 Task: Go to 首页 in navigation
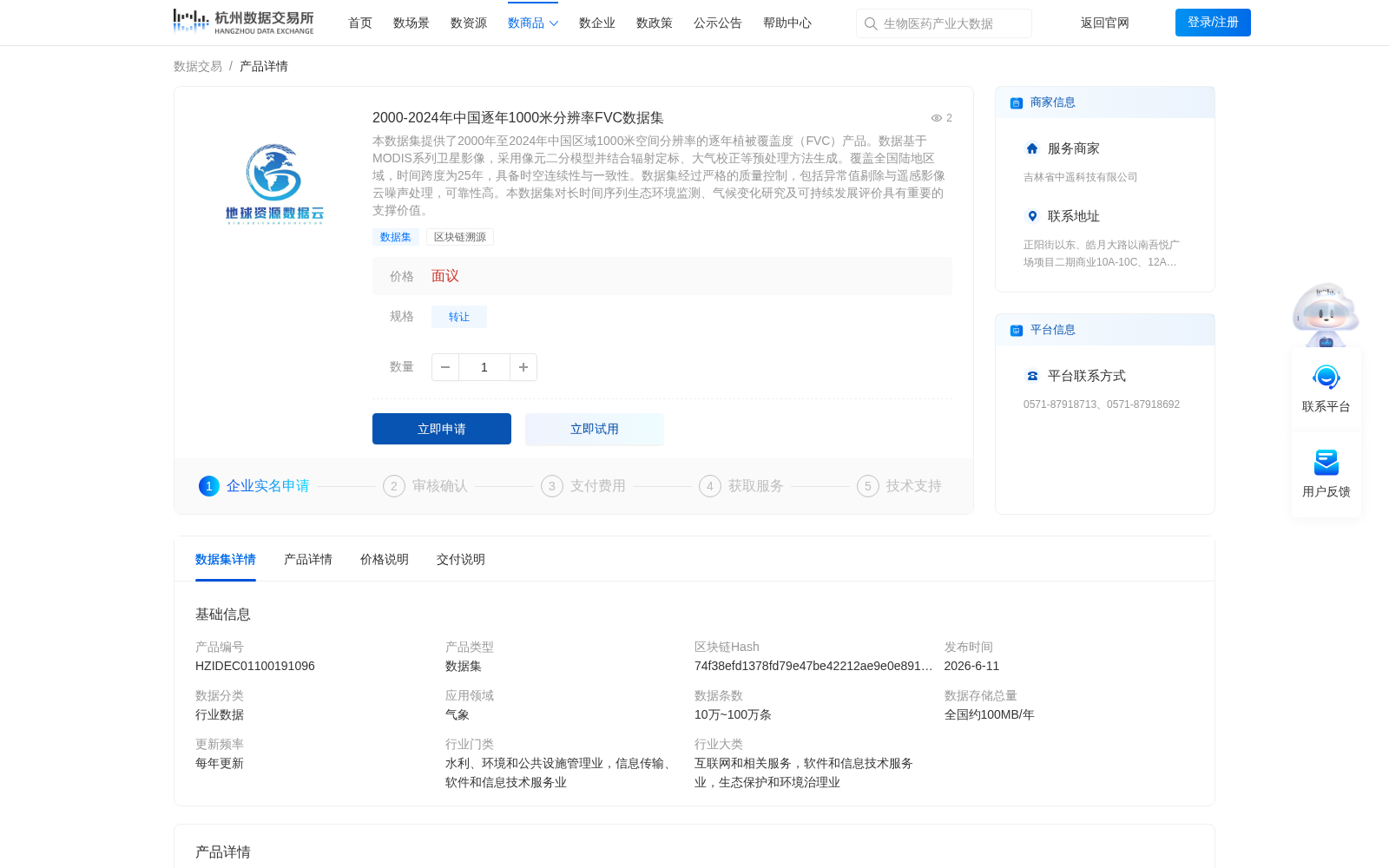click(360, 23)
